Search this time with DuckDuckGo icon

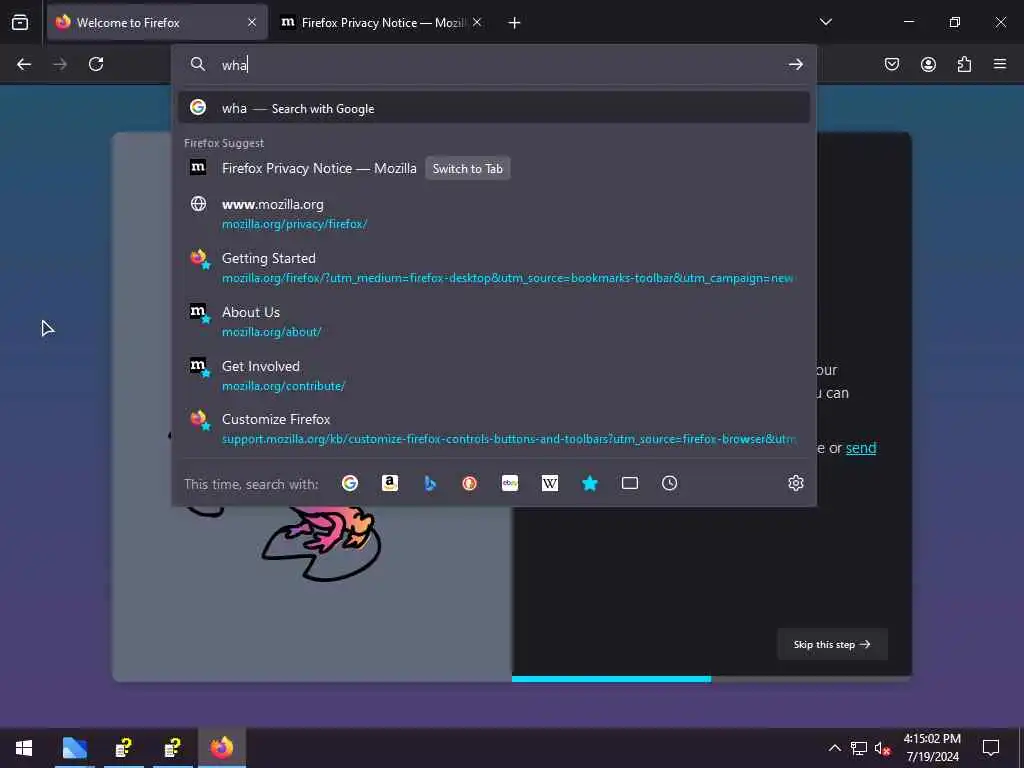coord(470,483)
